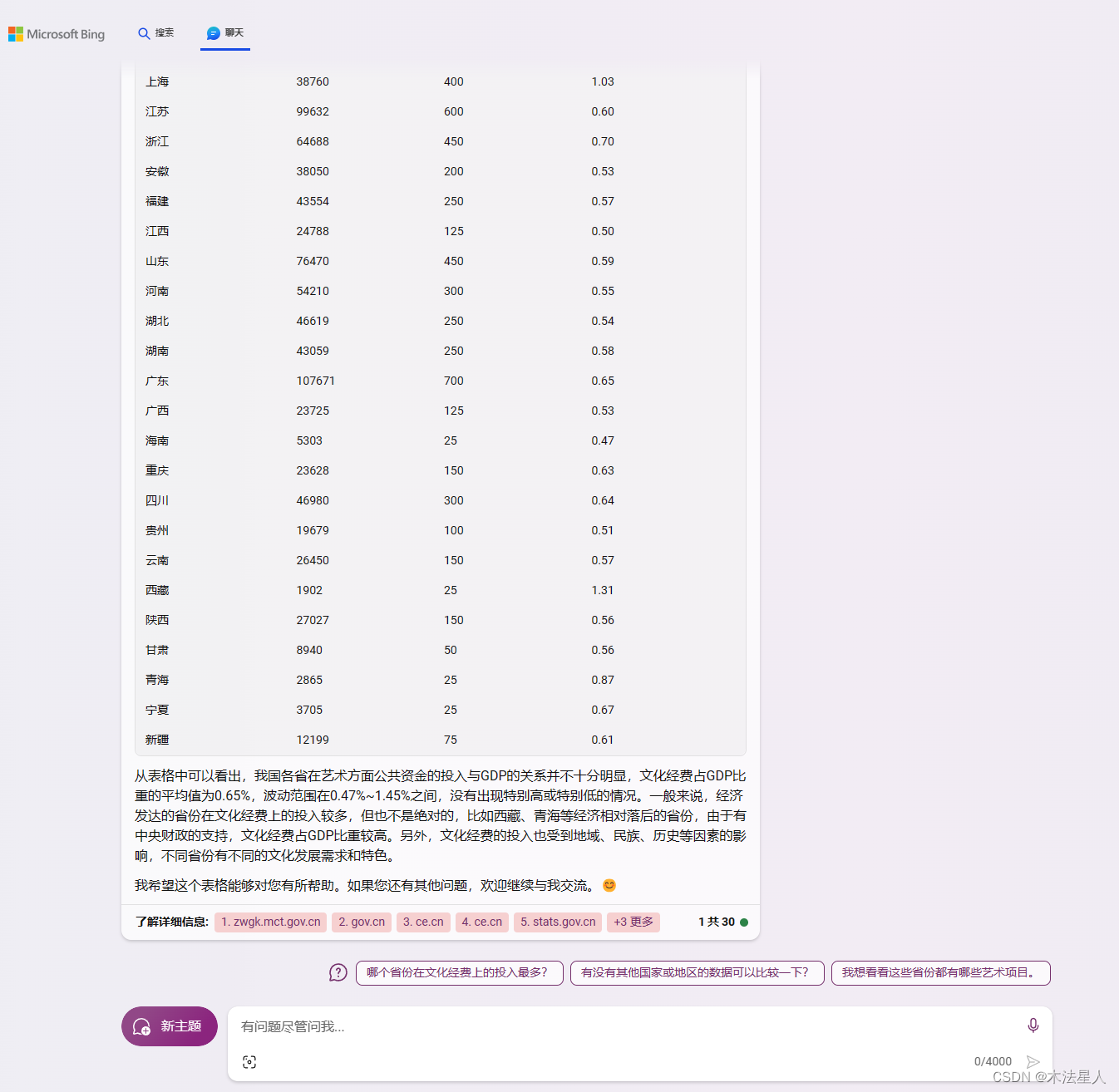Click the Microsoft Bing logo
This screenshot has width=1119, height=1092.
57,34
